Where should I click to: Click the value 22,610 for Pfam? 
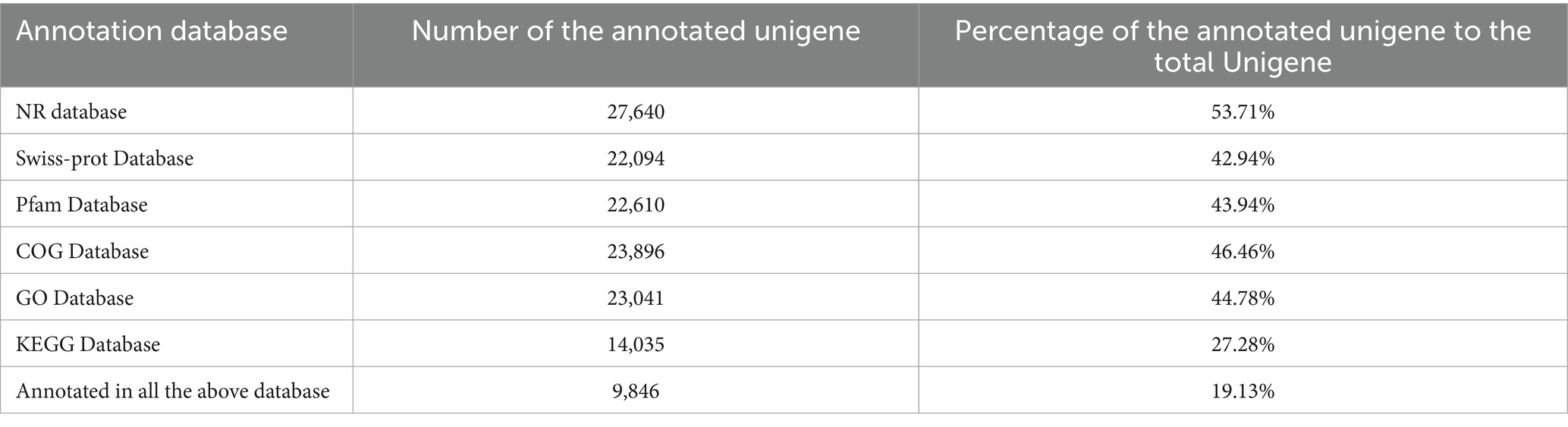click(636, 205)
